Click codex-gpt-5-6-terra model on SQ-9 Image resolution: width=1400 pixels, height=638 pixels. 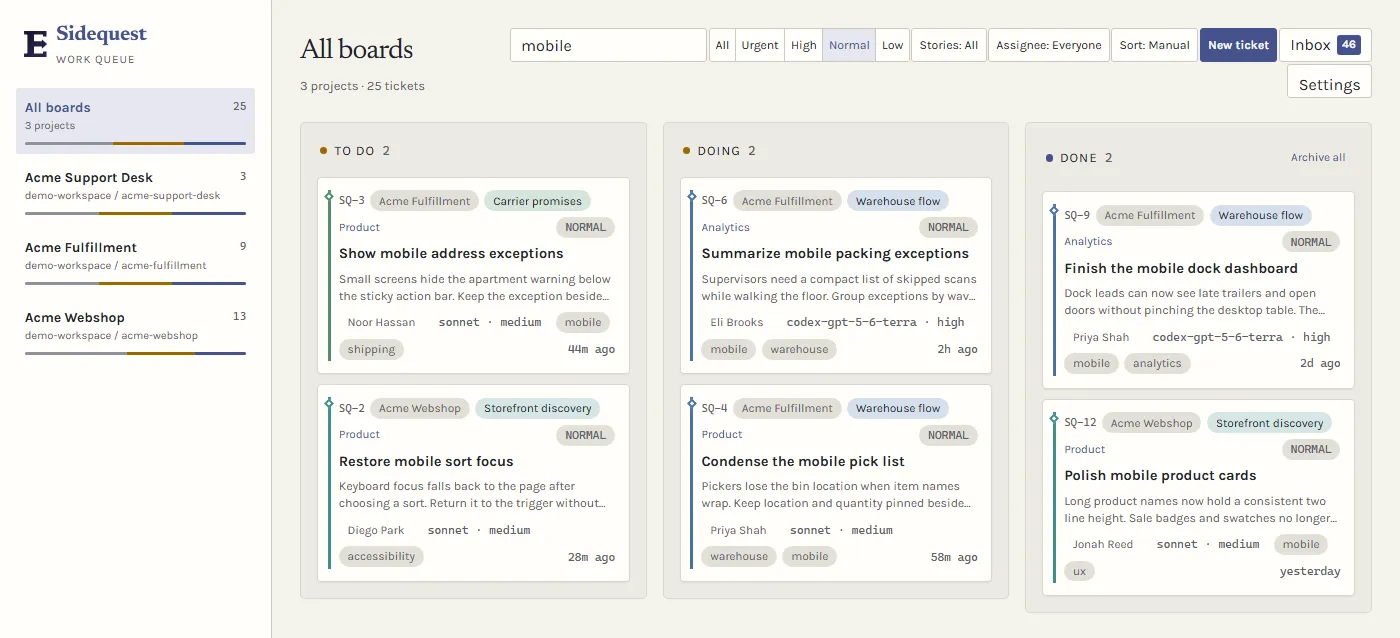point(1217,337)
